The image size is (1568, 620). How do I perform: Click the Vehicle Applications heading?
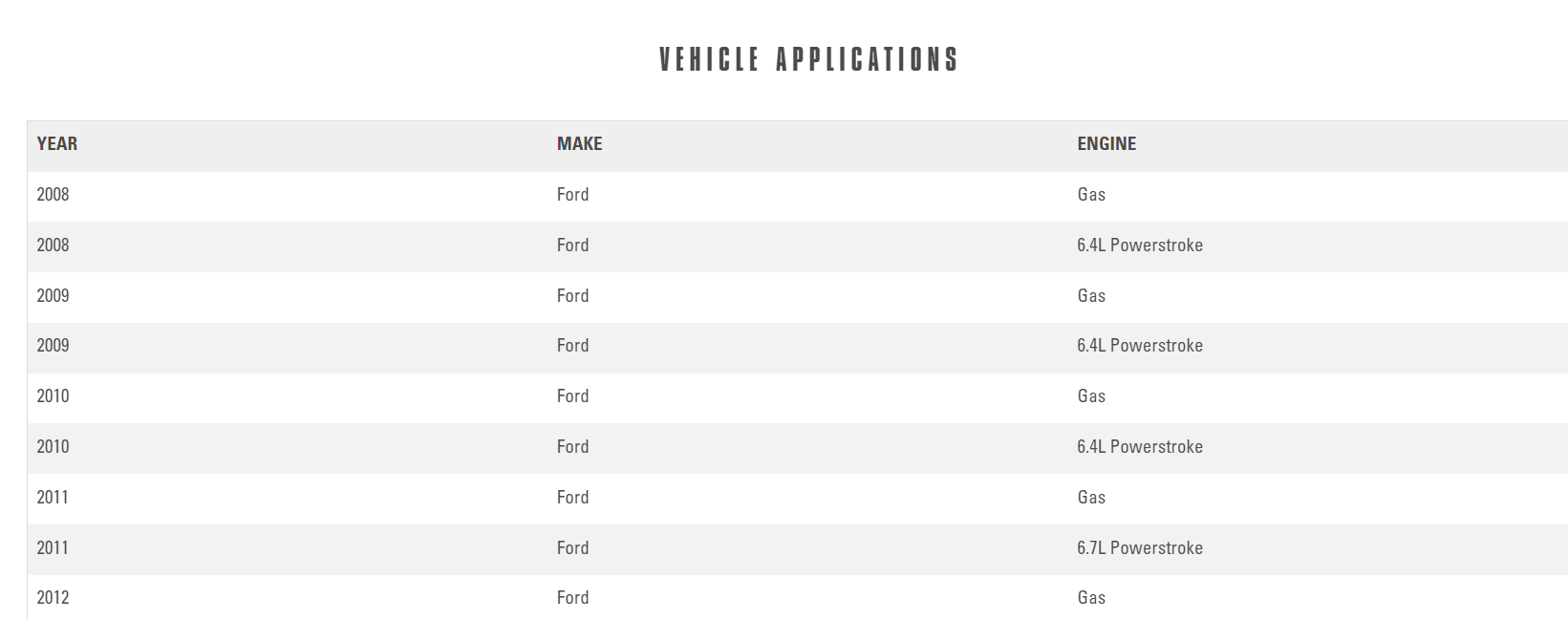tap(808, 59)
